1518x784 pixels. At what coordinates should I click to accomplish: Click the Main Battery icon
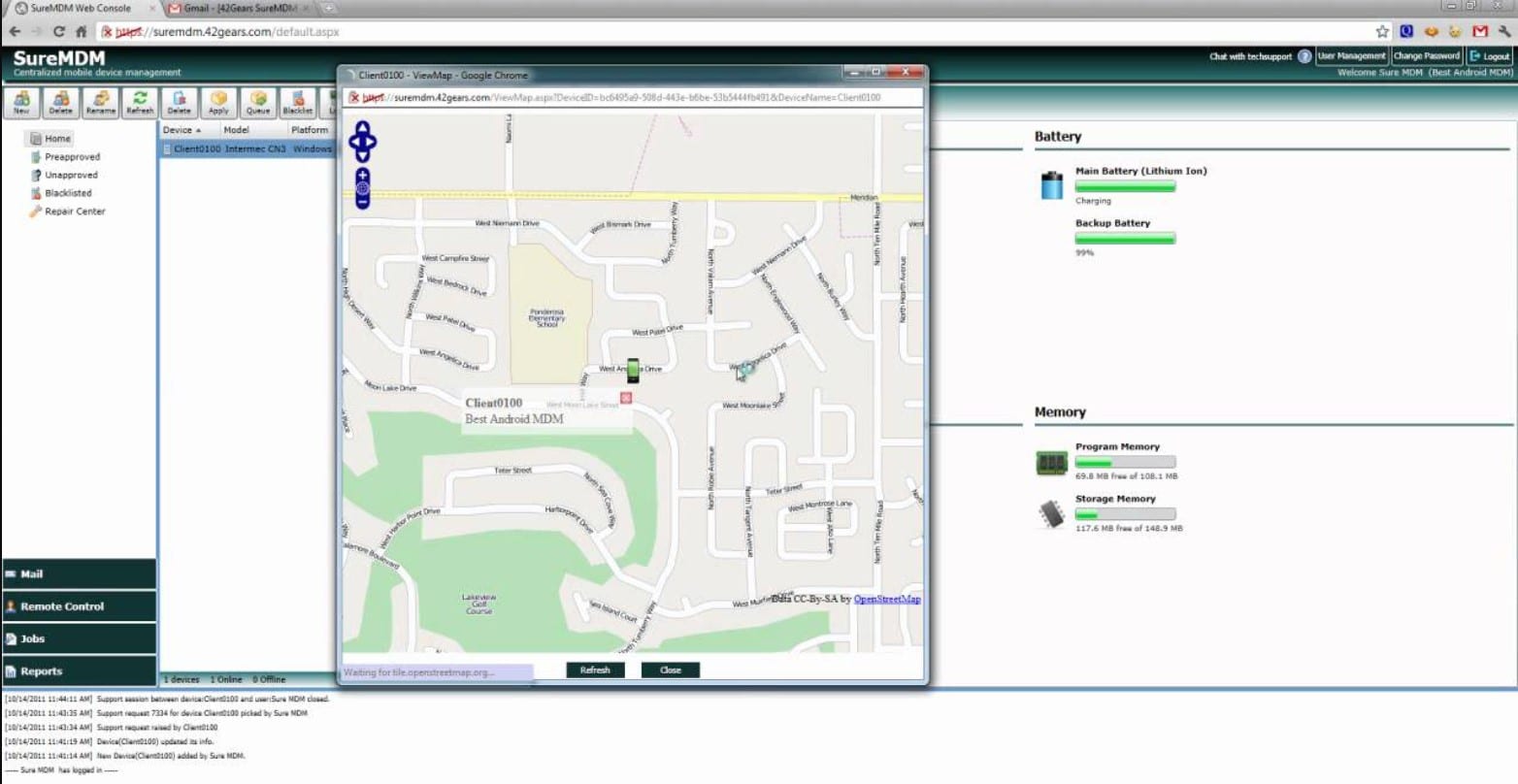point(1052,184)
